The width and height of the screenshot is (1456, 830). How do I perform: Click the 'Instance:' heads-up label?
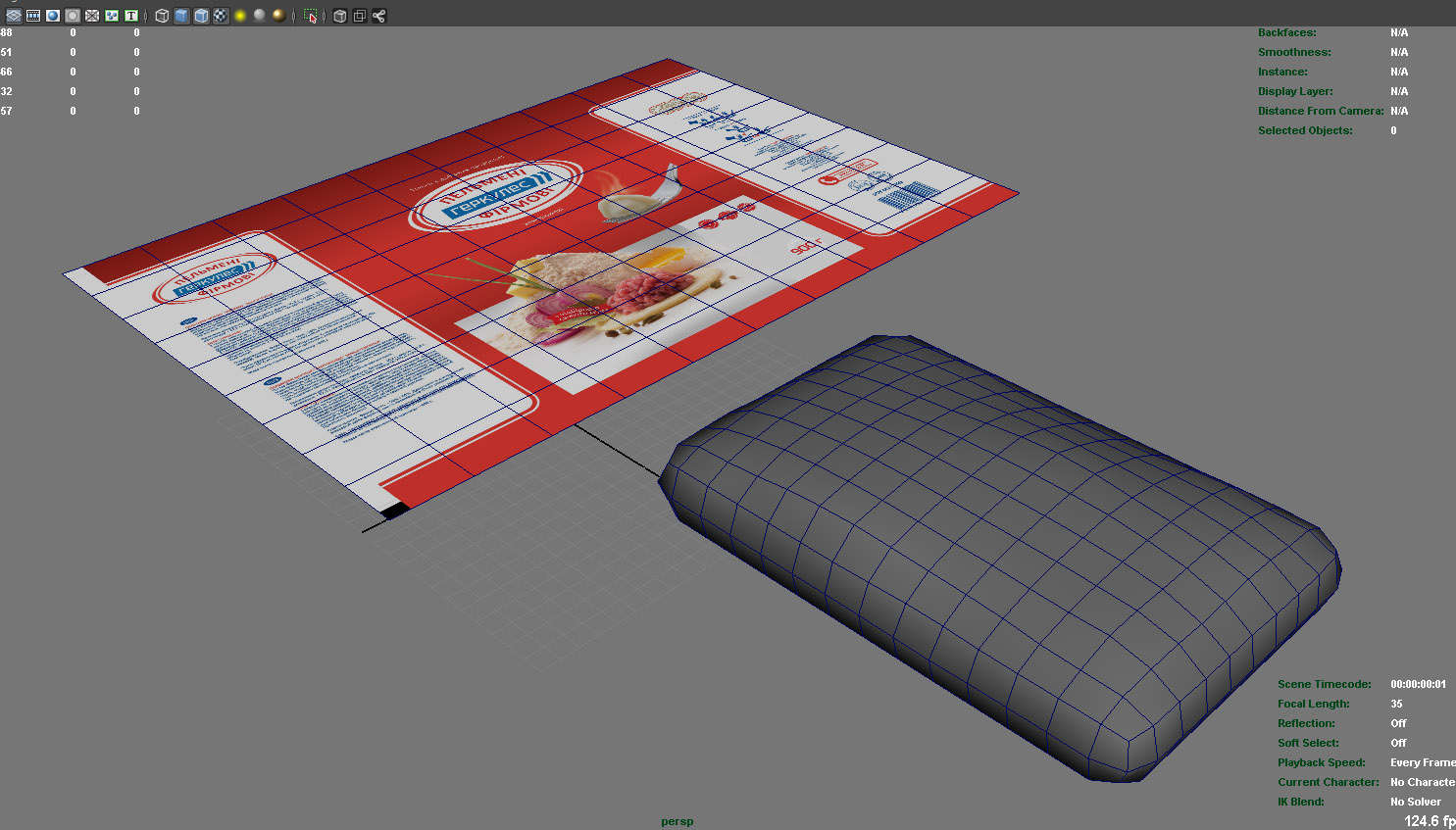(x=1282, y=72)
